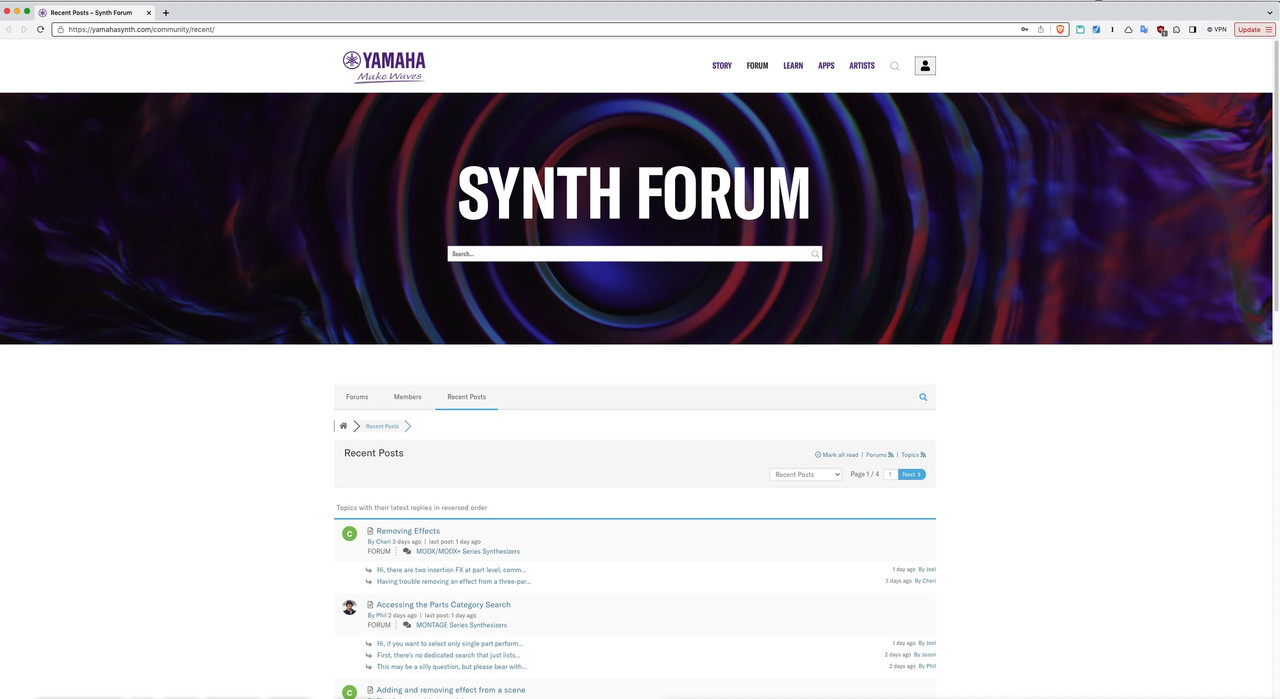The height and width of the screenshot is (699, 1280).
Task: Toggle the browser sidebar panel icon
Action: point(1193,29)
